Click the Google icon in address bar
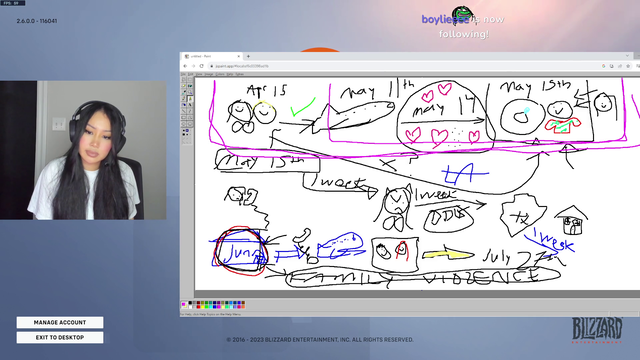 [x=603, y=66]
